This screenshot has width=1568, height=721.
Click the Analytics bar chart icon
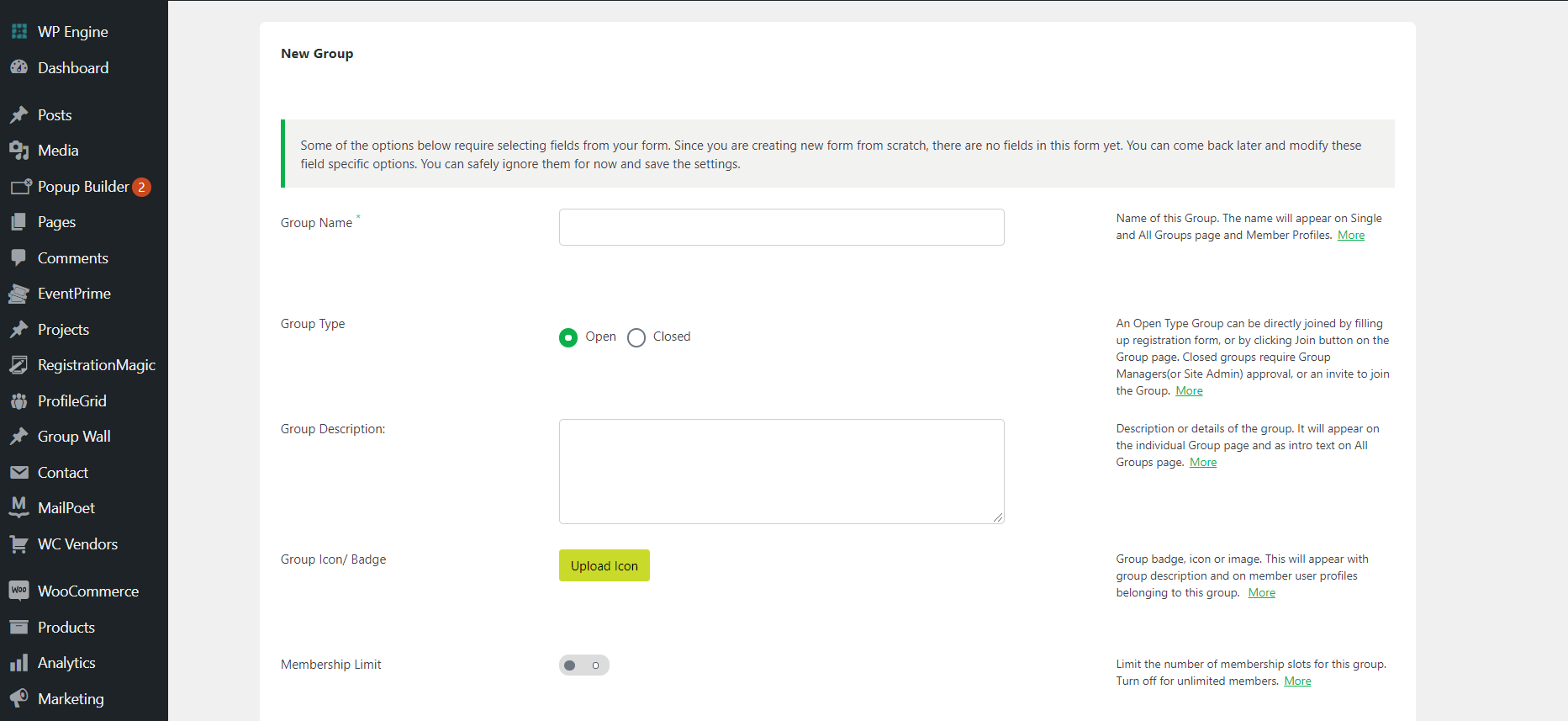point(19,663)
